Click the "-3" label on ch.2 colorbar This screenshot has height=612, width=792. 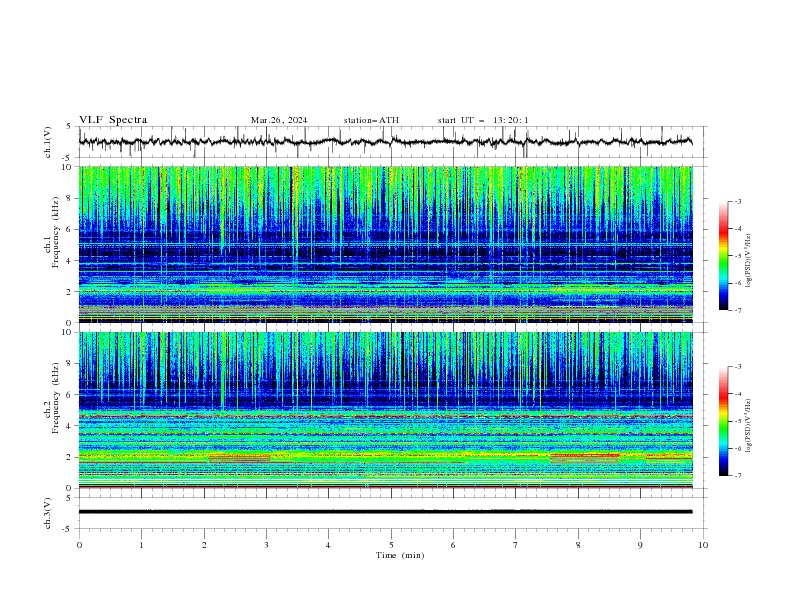tap(738, 367)
